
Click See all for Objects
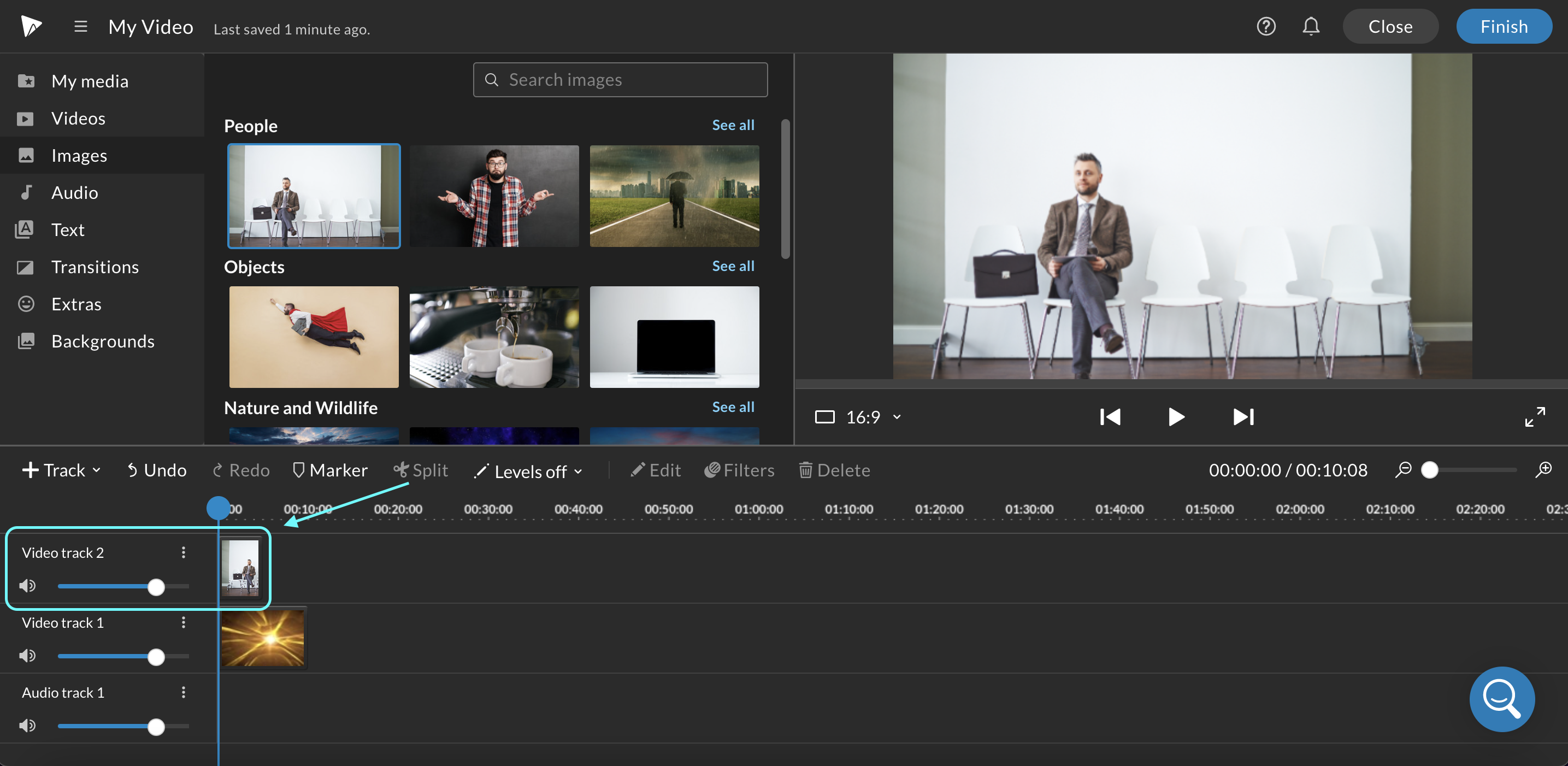click(733, 266)
